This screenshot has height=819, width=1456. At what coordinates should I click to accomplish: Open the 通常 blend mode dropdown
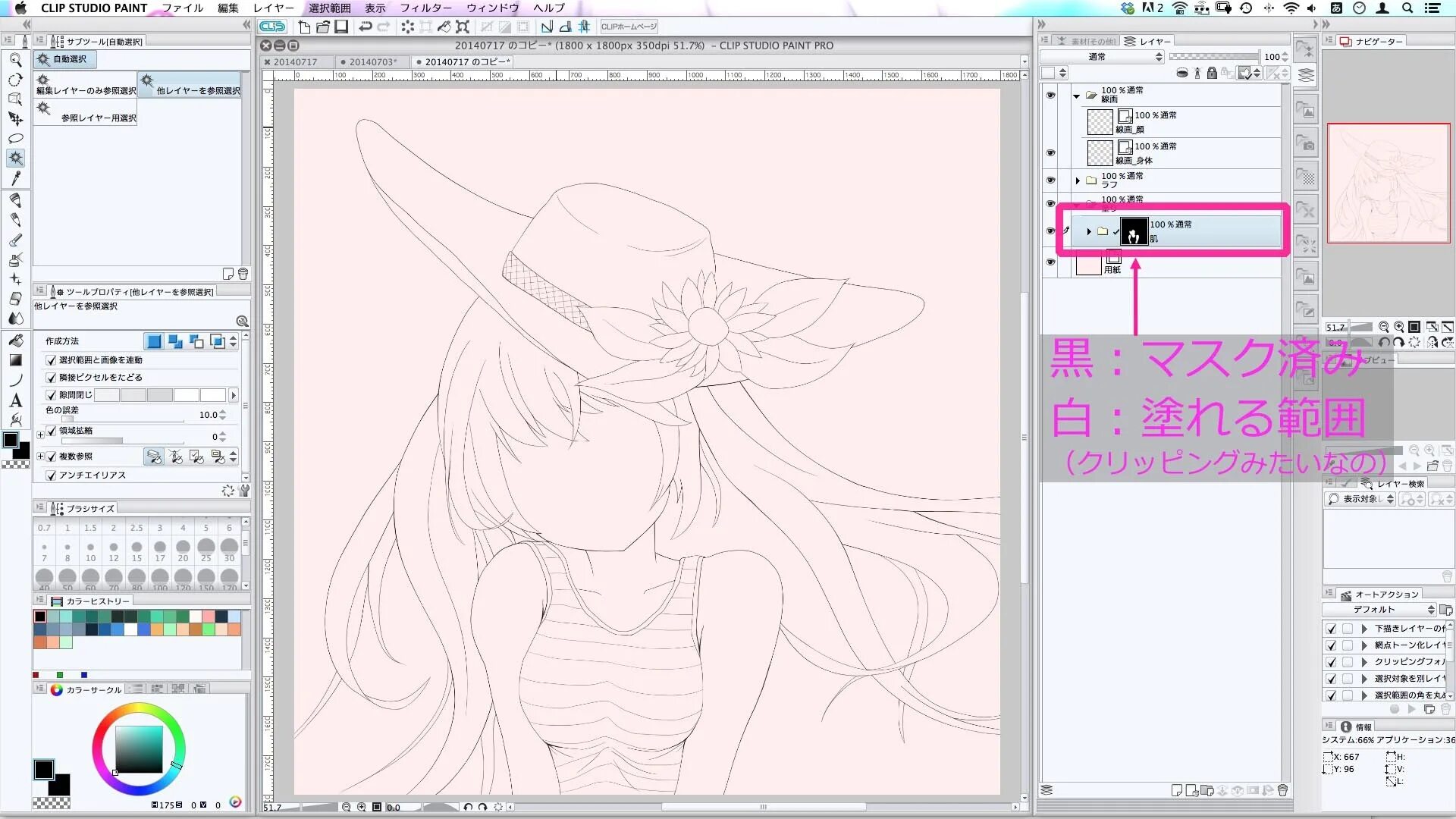point(1101,57)
